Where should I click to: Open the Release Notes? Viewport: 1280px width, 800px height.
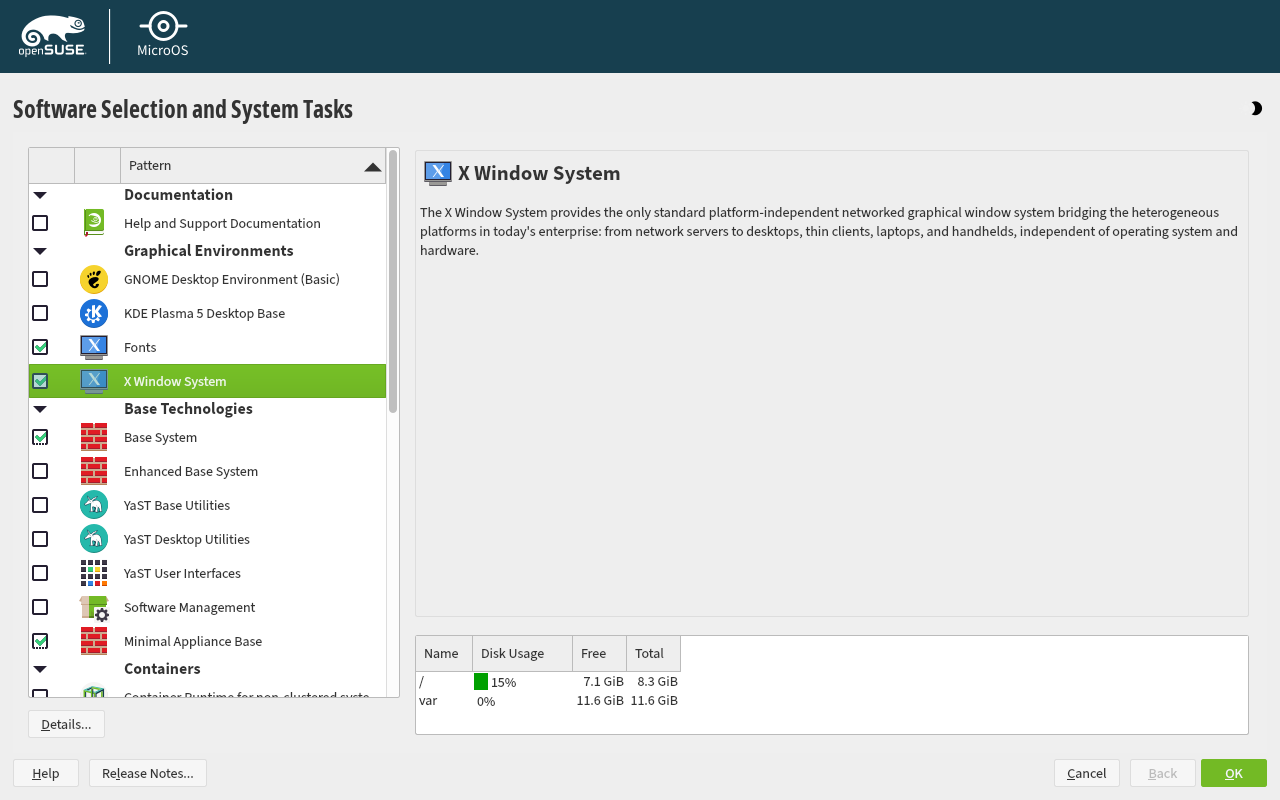[148, 773]
